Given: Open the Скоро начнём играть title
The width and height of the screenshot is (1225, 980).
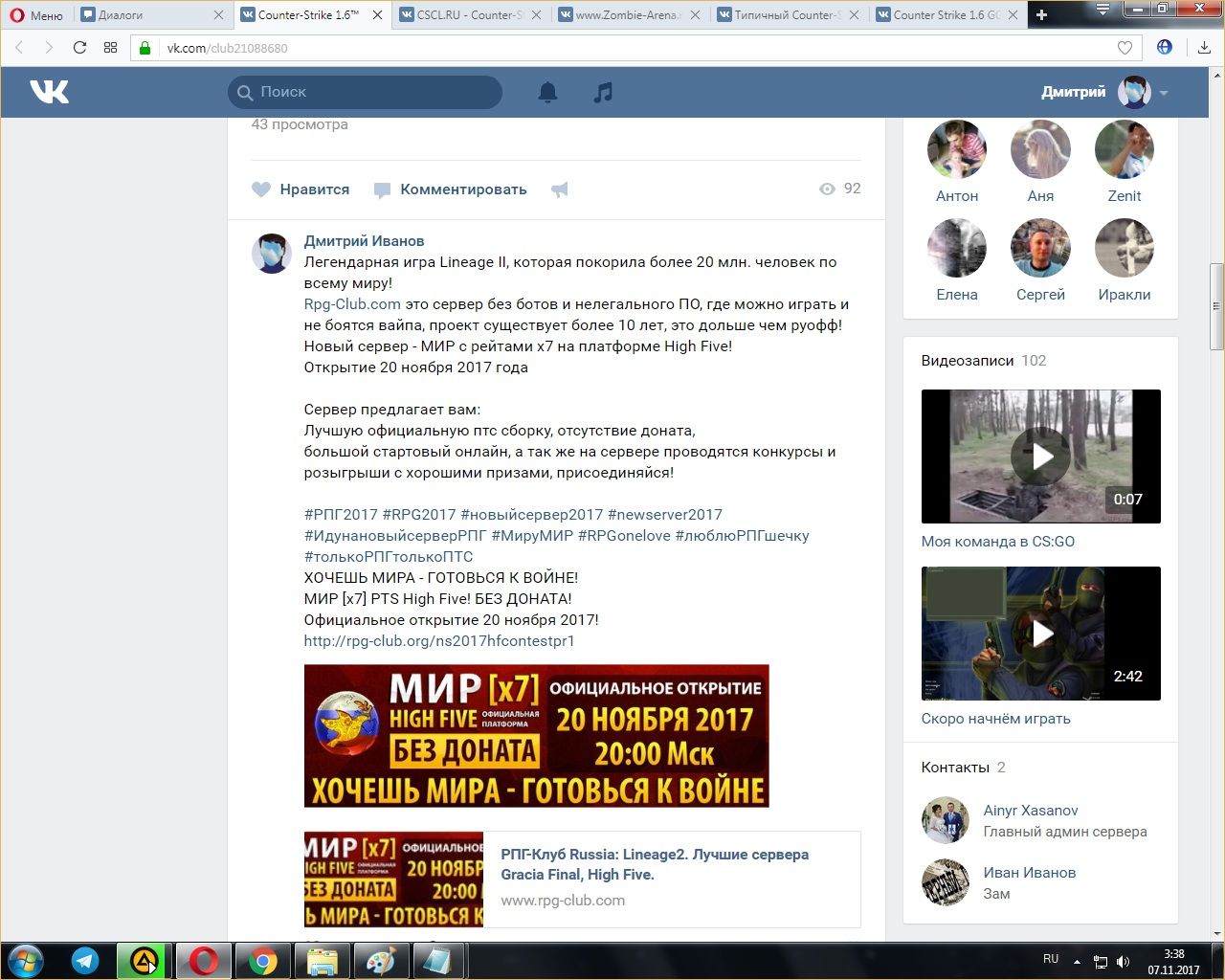Looking at the screenshot, I should pos(996,719).
